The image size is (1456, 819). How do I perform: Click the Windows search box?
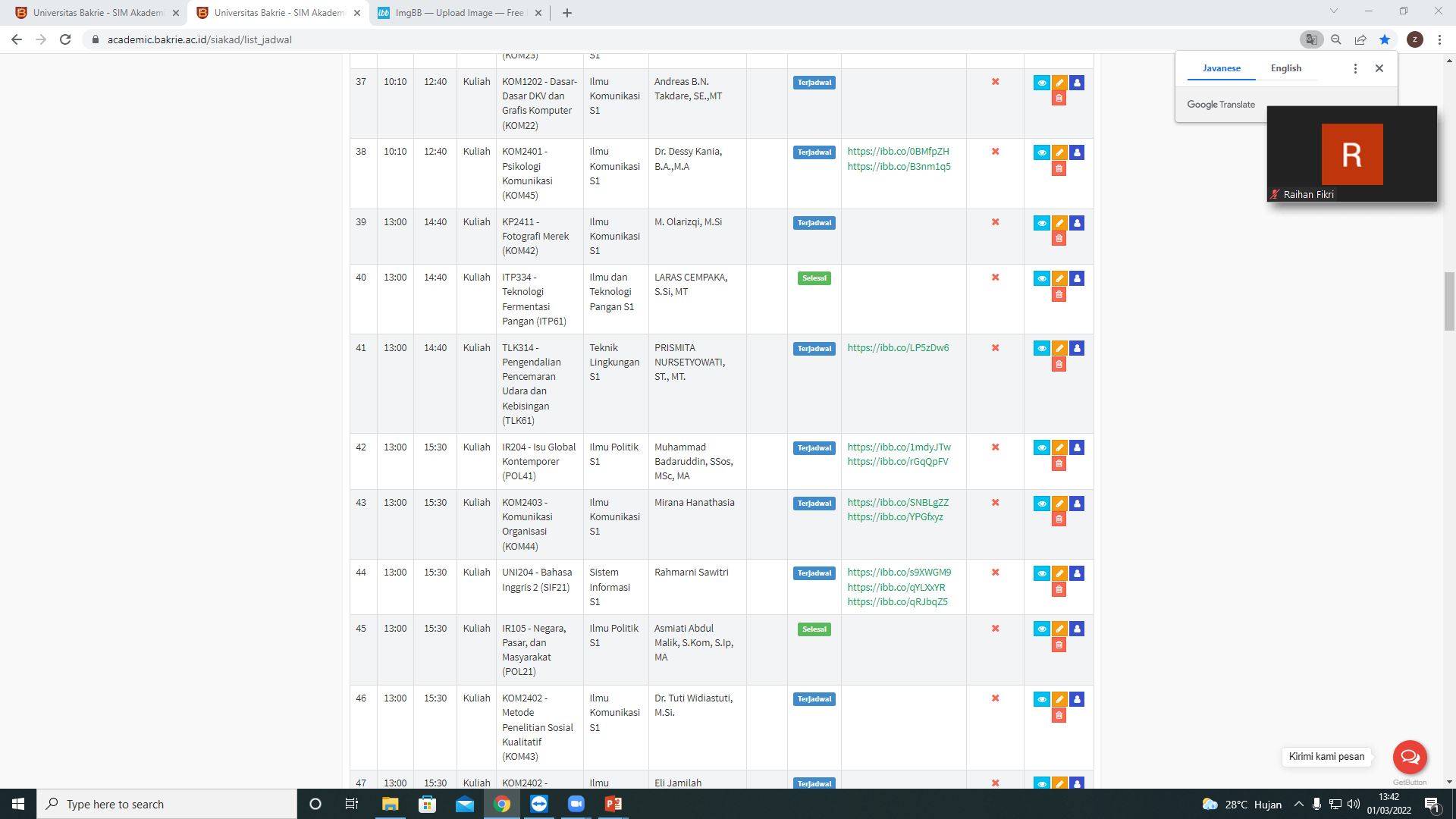point(167,804)
